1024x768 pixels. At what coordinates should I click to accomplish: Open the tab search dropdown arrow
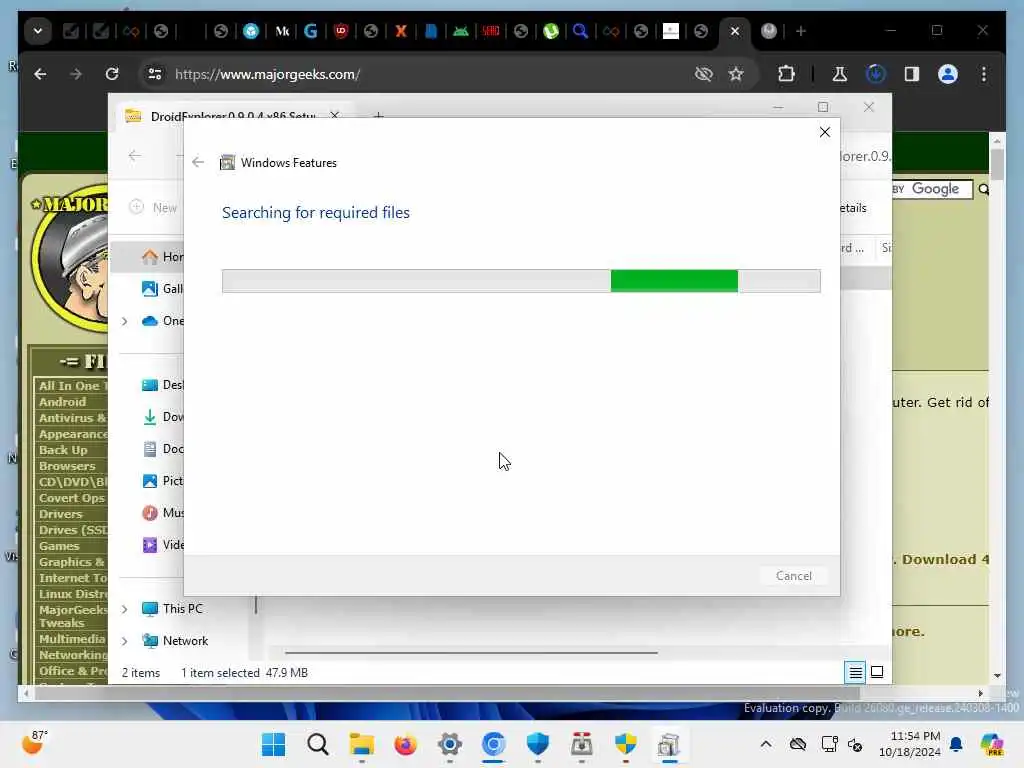click(38, 31)
